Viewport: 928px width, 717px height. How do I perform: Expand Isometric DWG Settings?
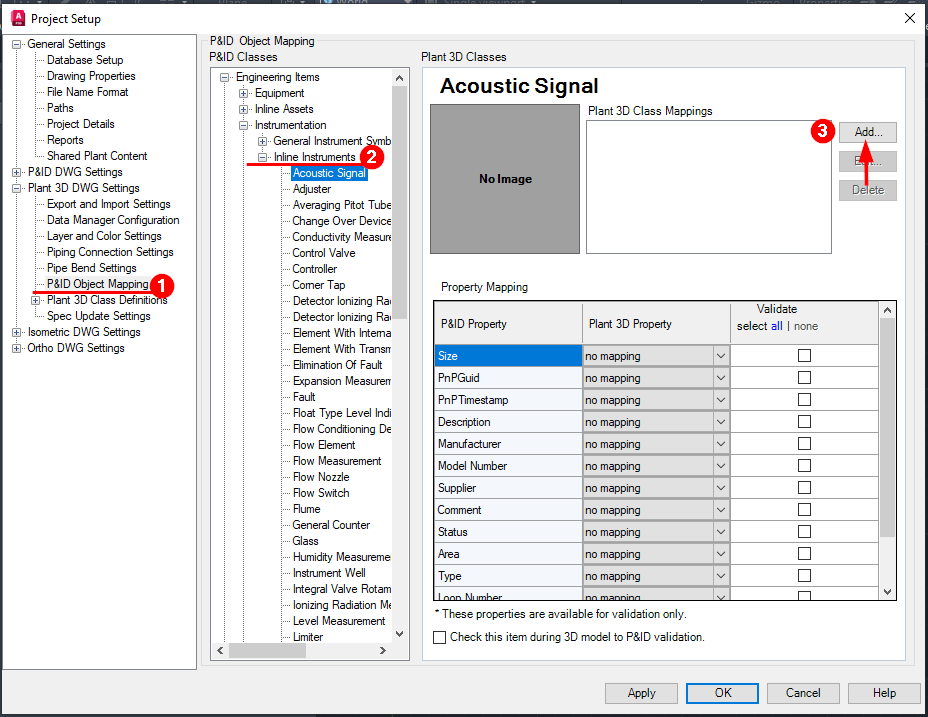[x=16, y=331]
